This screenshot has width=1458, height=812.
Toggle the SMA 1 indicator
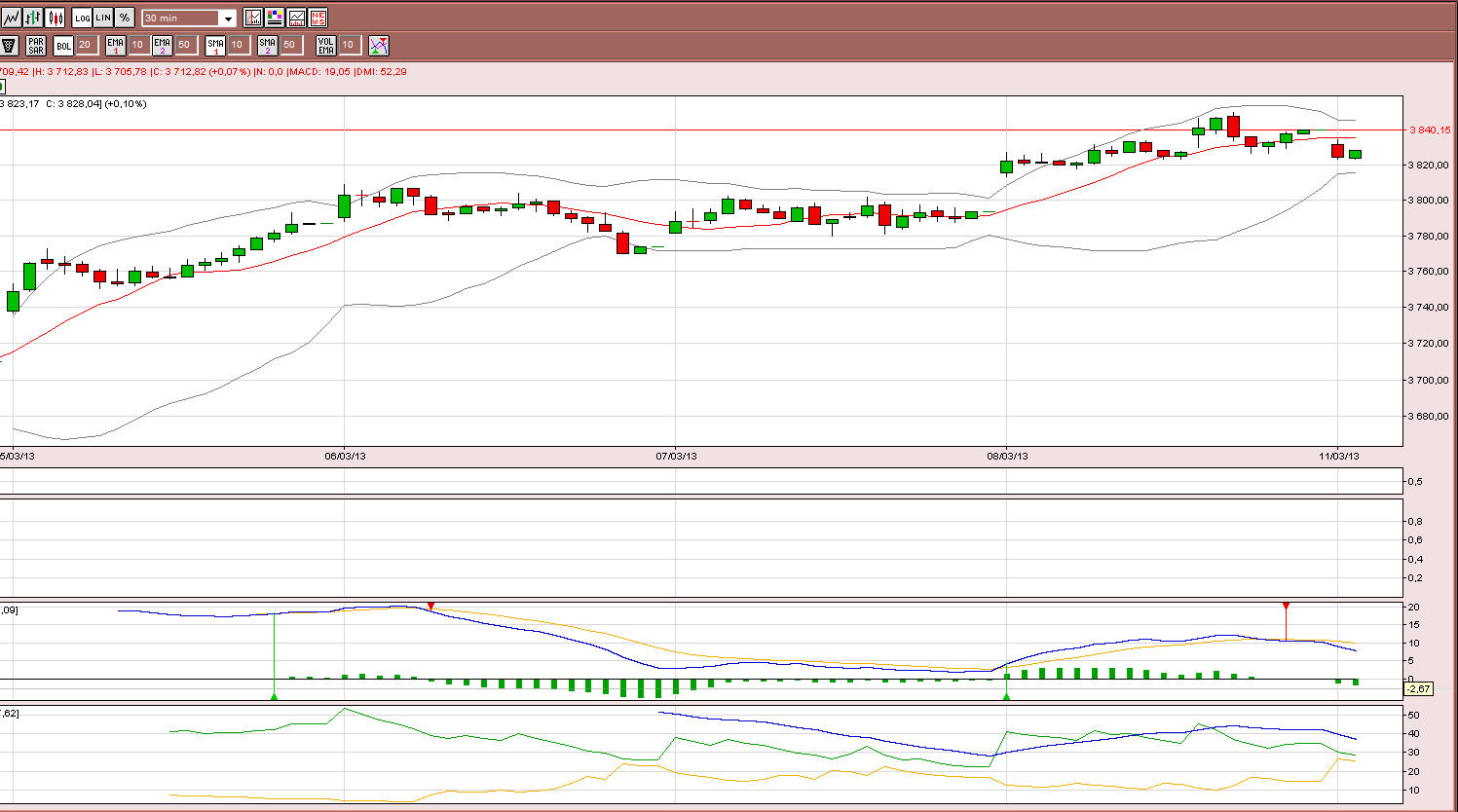[x=215, y=45]
